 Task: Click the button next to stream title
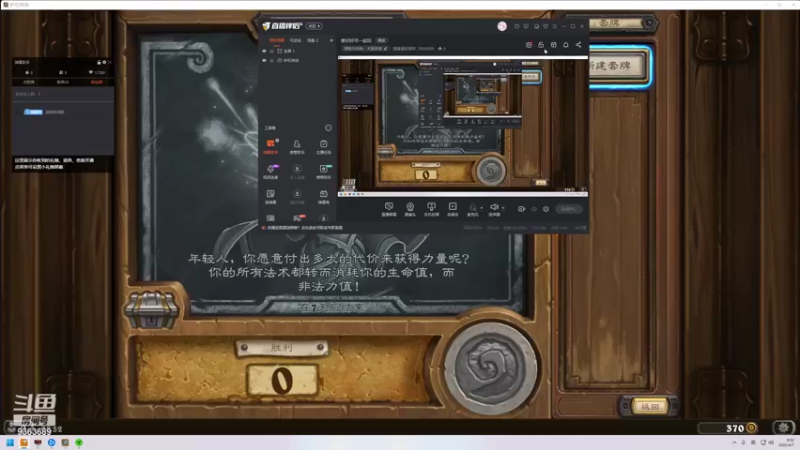[x=381, y=40]
